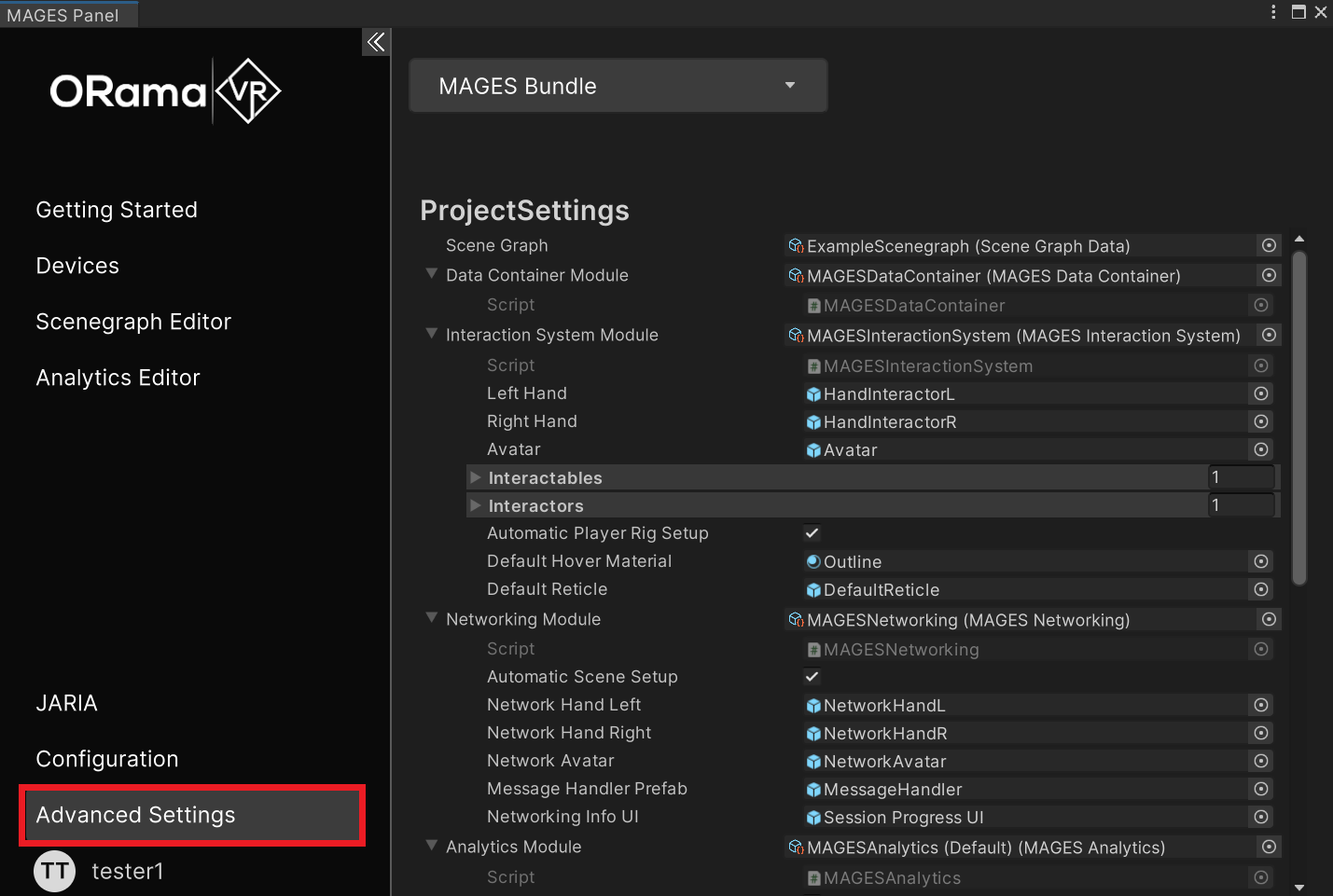Open the Devices page
This screenshot has width=1333, height=896.
[77, 266]
